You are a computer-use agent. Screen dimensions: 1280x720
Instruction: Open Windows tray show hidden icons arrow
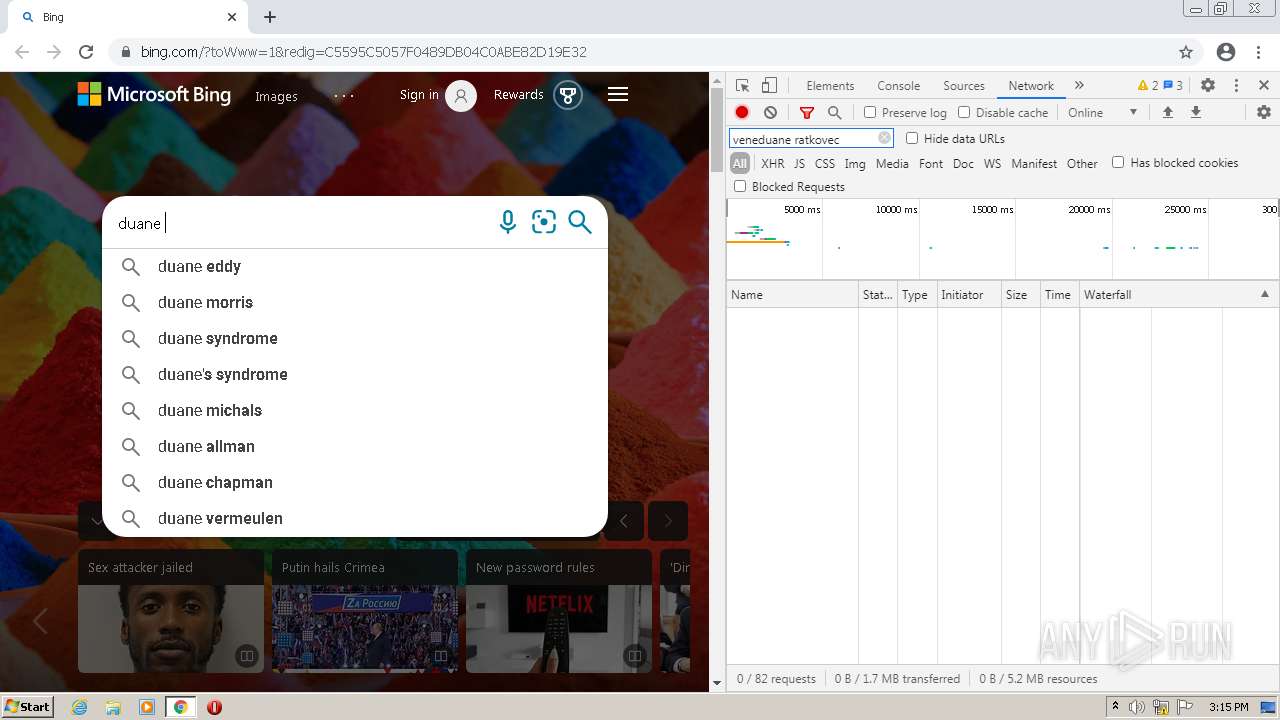(x=1115, y=707)
